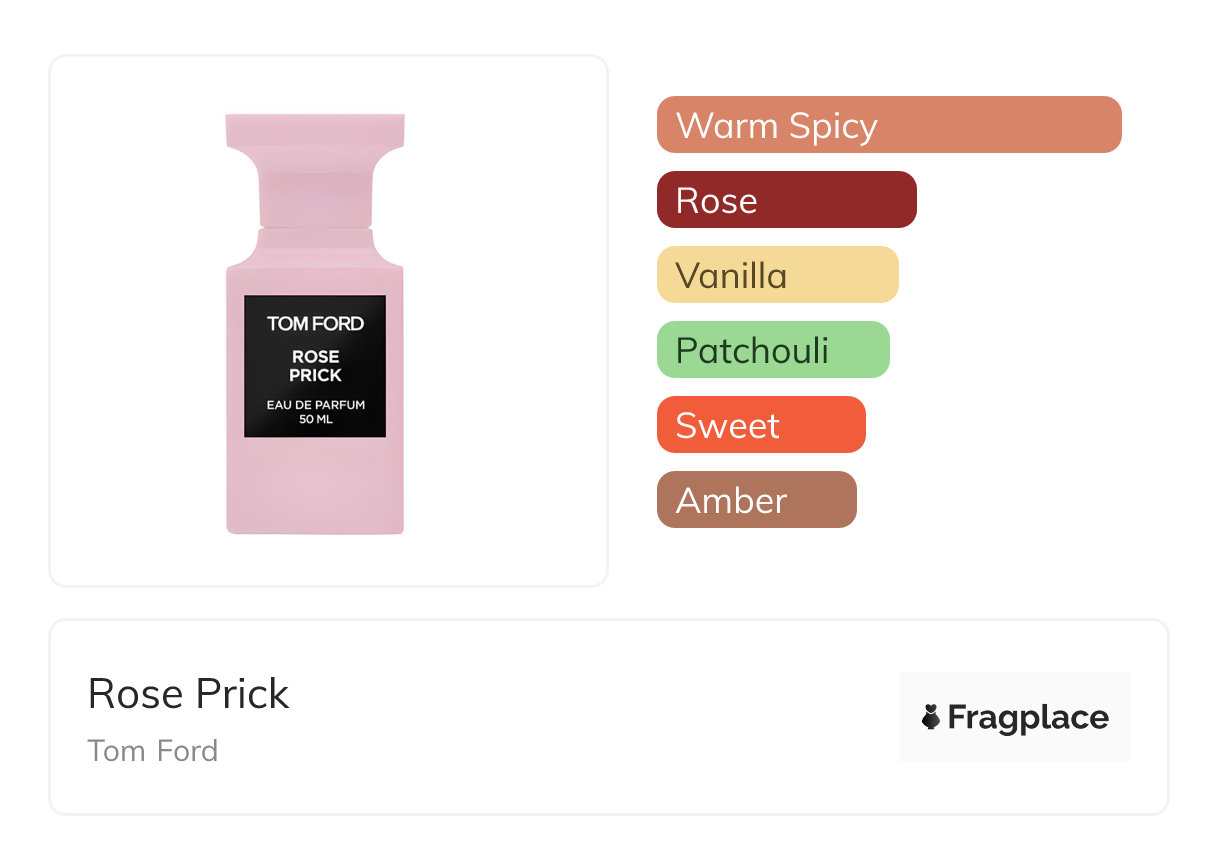Click the grey Tom Ford brand name

[152, 750]
